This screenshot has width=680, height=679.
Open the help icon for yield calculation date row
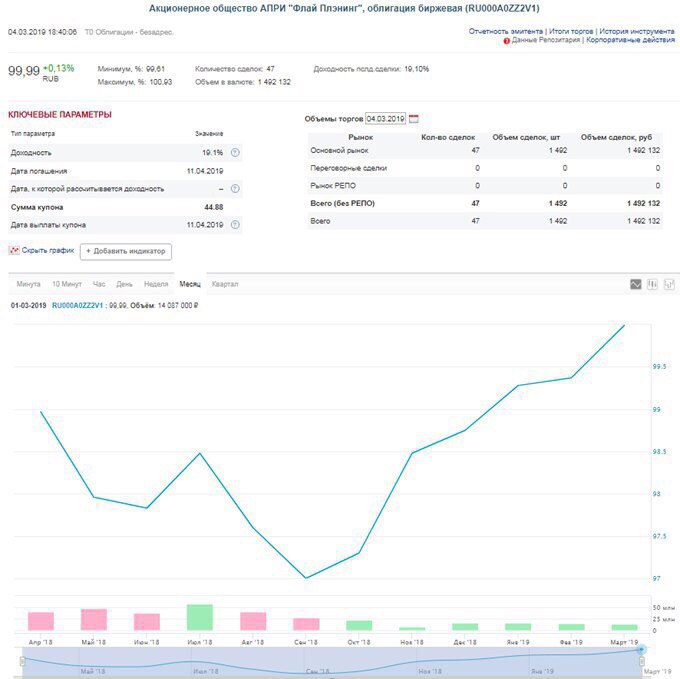coord(235,189)
